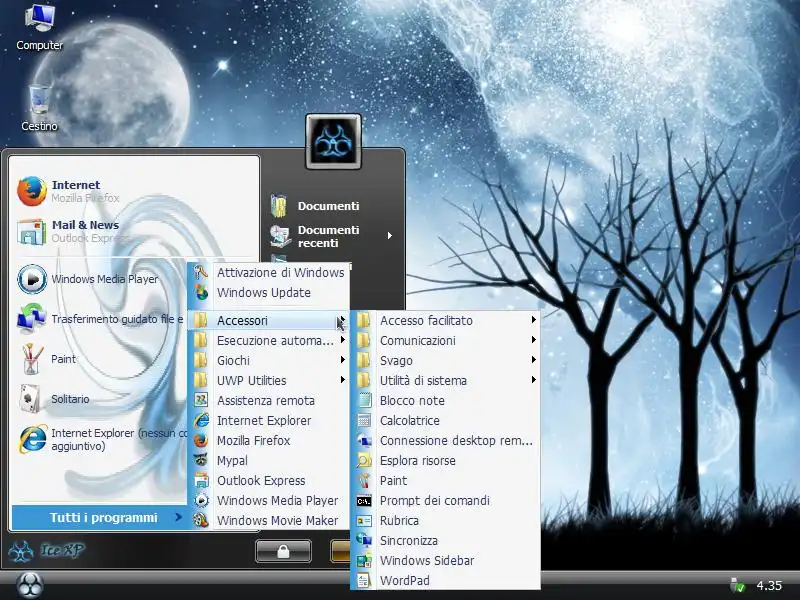Click the Paint icon in the recent programs list
The width and height of the screenshot is (800, 600).
pos(32,359)
